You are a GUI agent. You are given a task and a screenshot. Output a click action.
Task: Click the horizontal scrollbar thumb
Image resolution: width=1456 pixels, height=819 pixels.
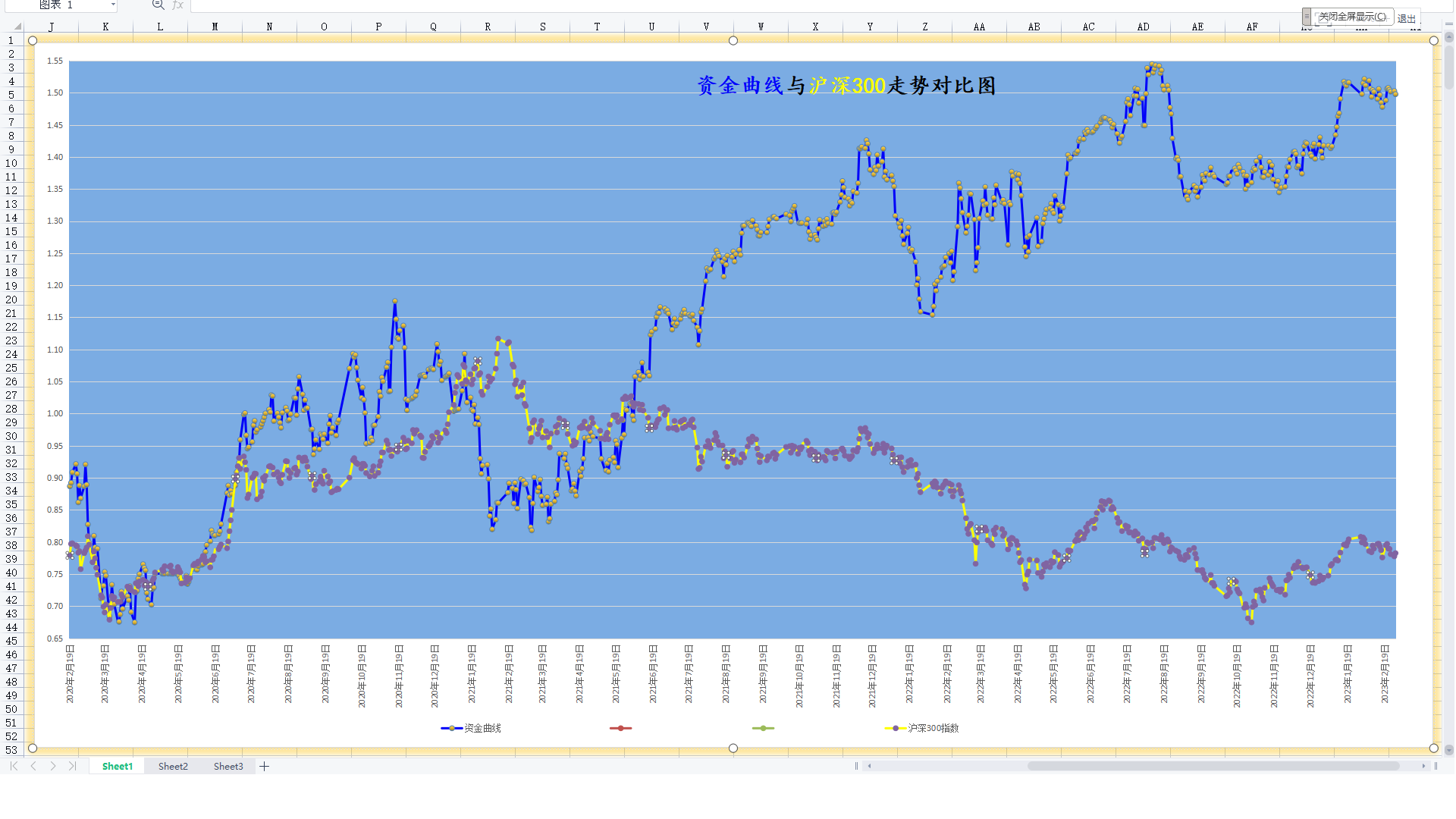tap(1213, 766)
